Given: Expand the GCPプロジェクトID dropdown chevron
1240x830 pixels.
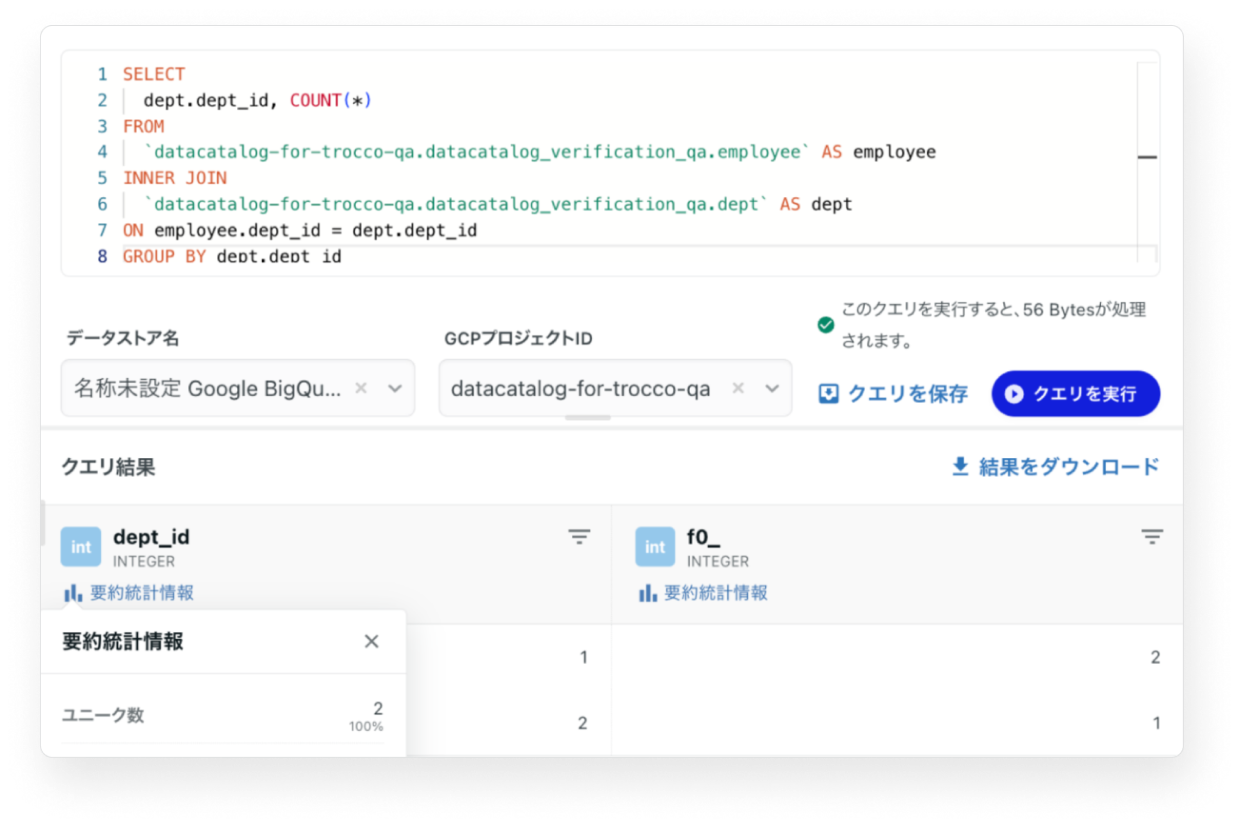Looking at the screenshot, I should (772, 388).
